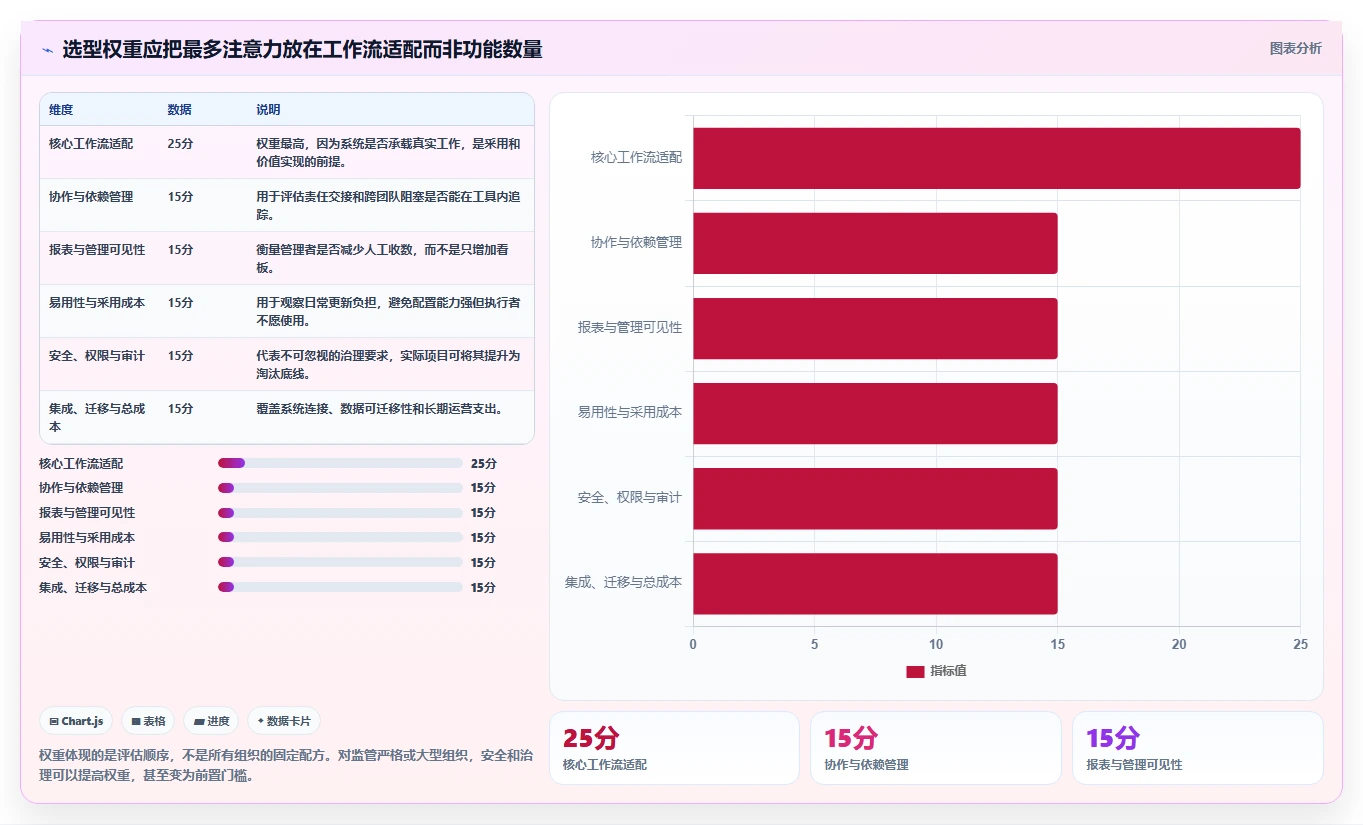Click the 易用性与采用成本 table row name
The height and width of the screenshot is (825, 1363).
pos(97,302)
